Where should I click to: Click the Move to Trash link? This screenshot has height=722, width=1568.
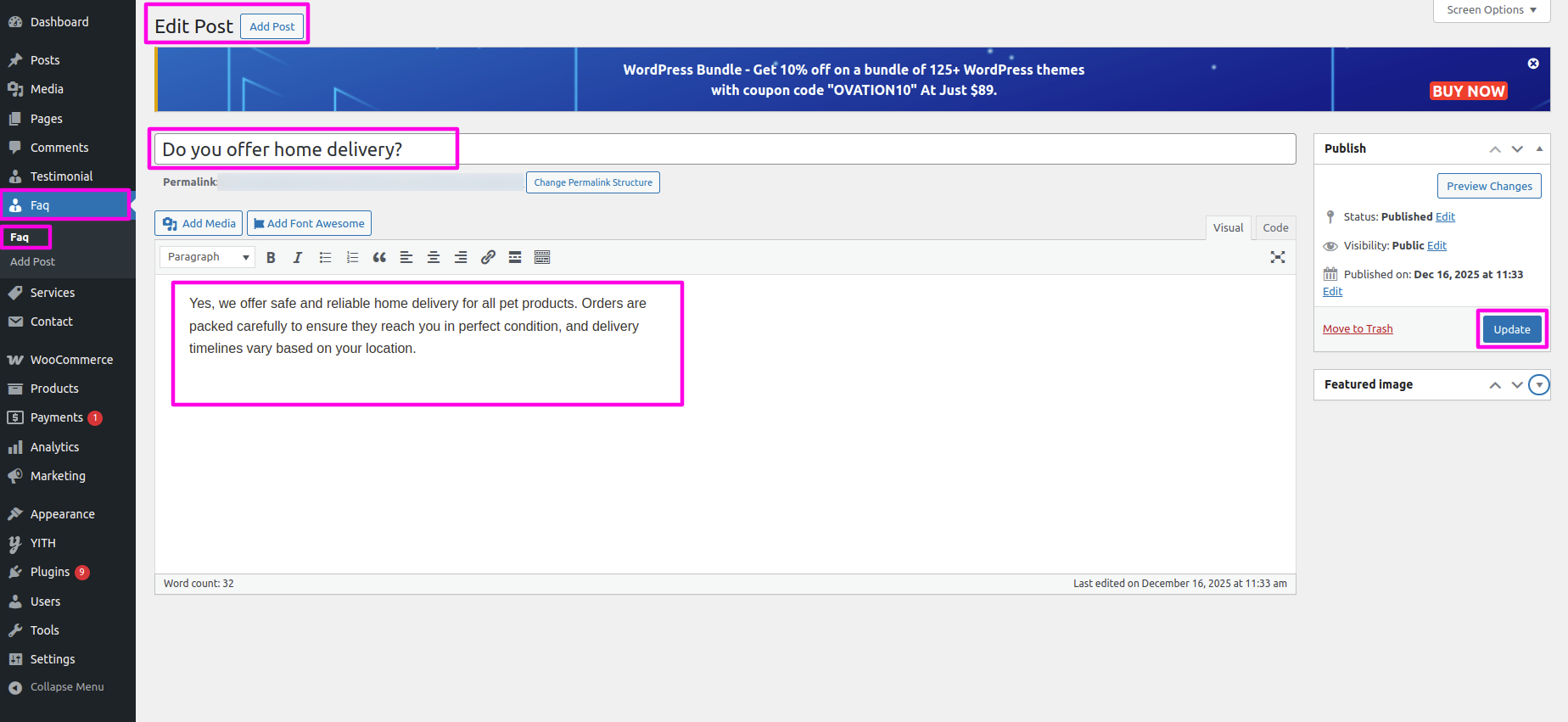1358,329
